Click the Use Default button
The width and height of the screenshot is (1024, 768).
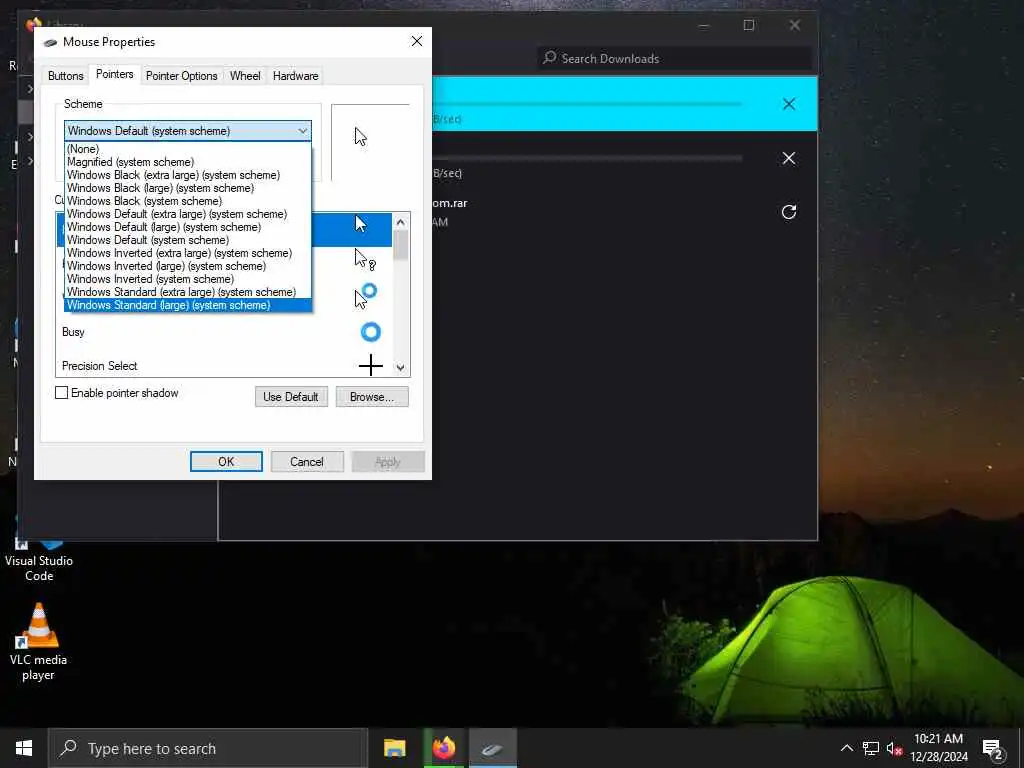point(291,396)
